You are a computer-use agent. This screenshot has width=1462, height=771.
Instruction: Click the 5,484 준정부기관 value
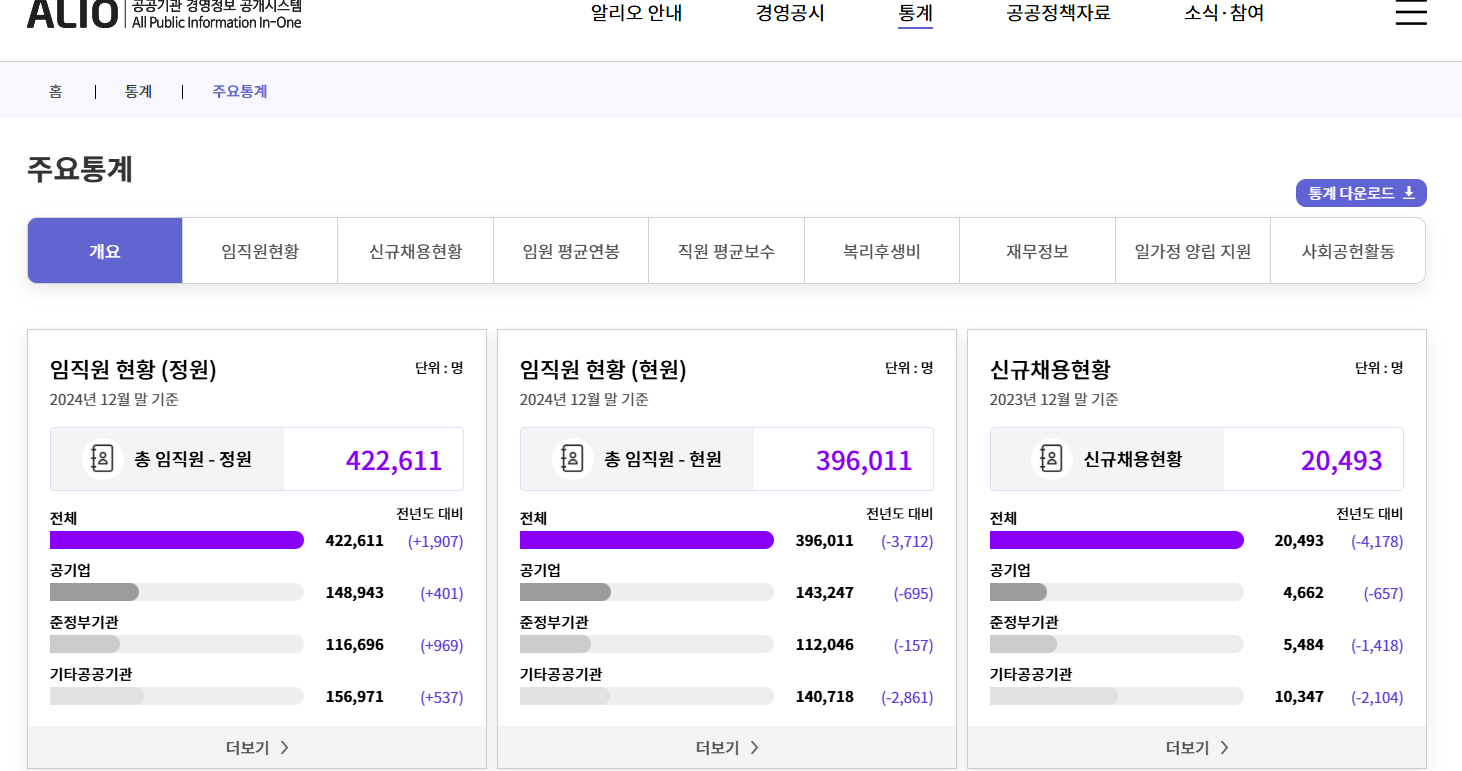tap(1303, 645)
